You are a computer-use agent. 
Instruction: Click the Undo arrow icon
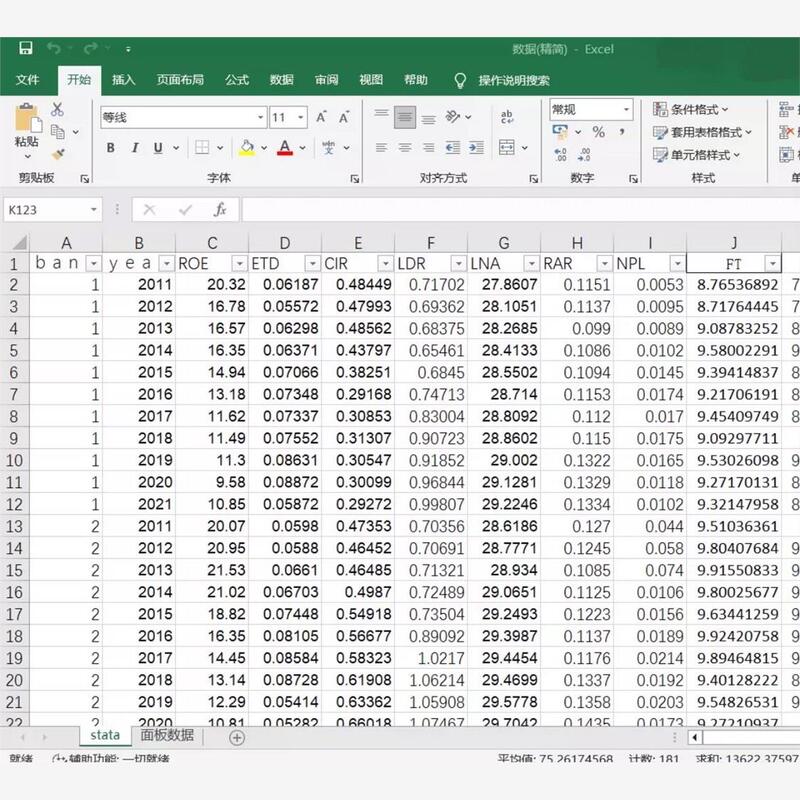coord(54,48)
